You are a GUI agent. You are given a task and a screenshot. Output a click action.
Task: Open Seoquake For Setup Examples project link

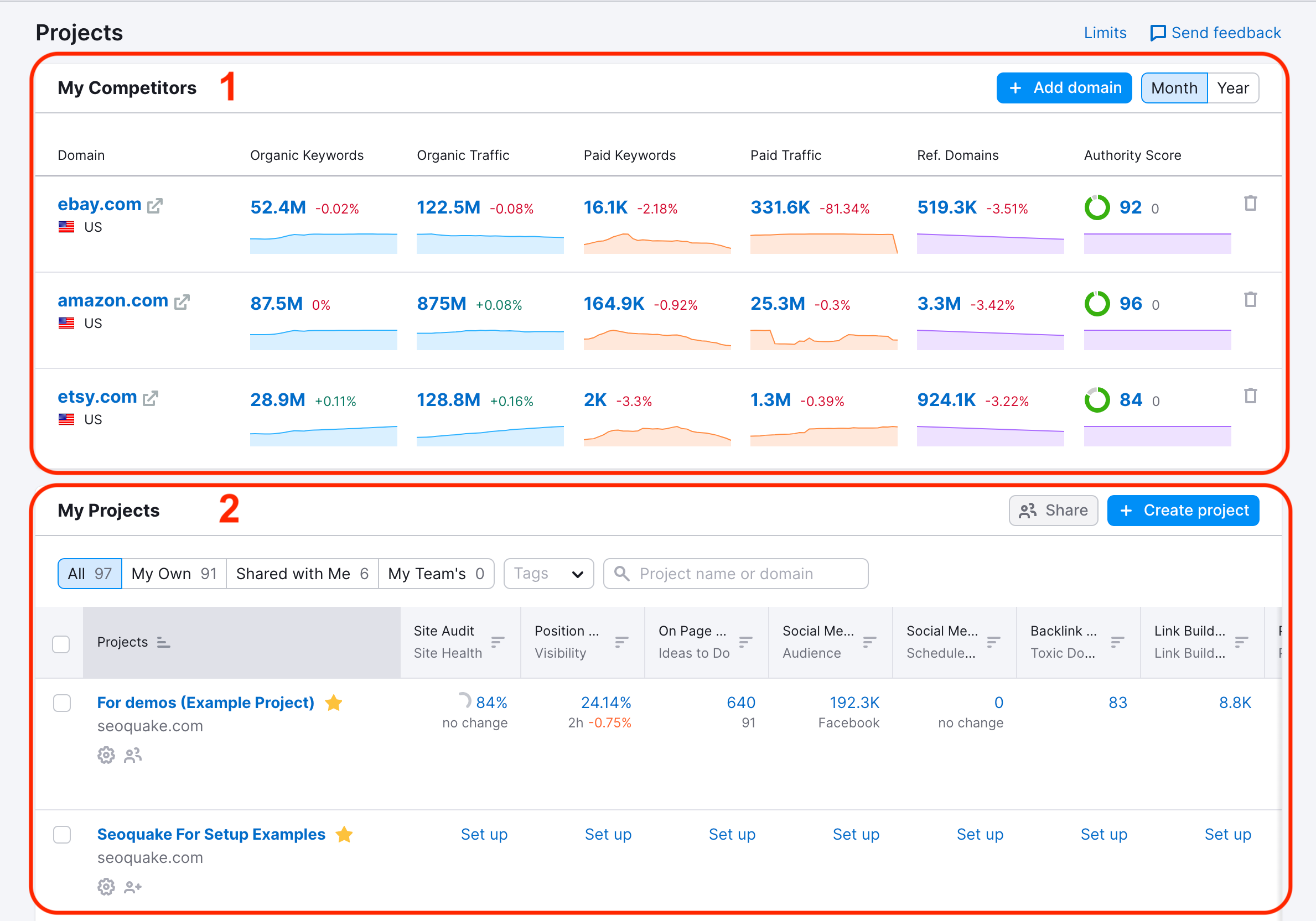click(x=211, y=835)
